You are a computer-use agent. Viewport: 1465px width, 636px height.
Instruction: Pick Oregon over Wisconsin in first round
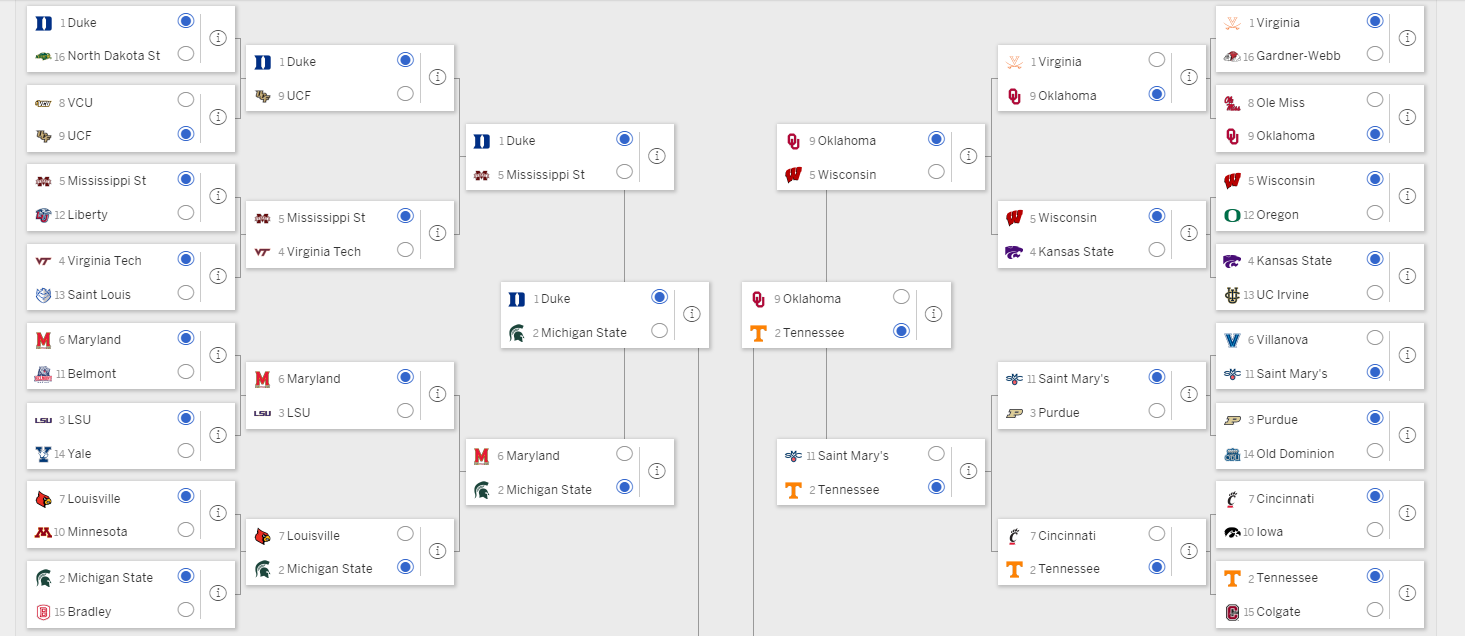click(x=1375, y=212)
